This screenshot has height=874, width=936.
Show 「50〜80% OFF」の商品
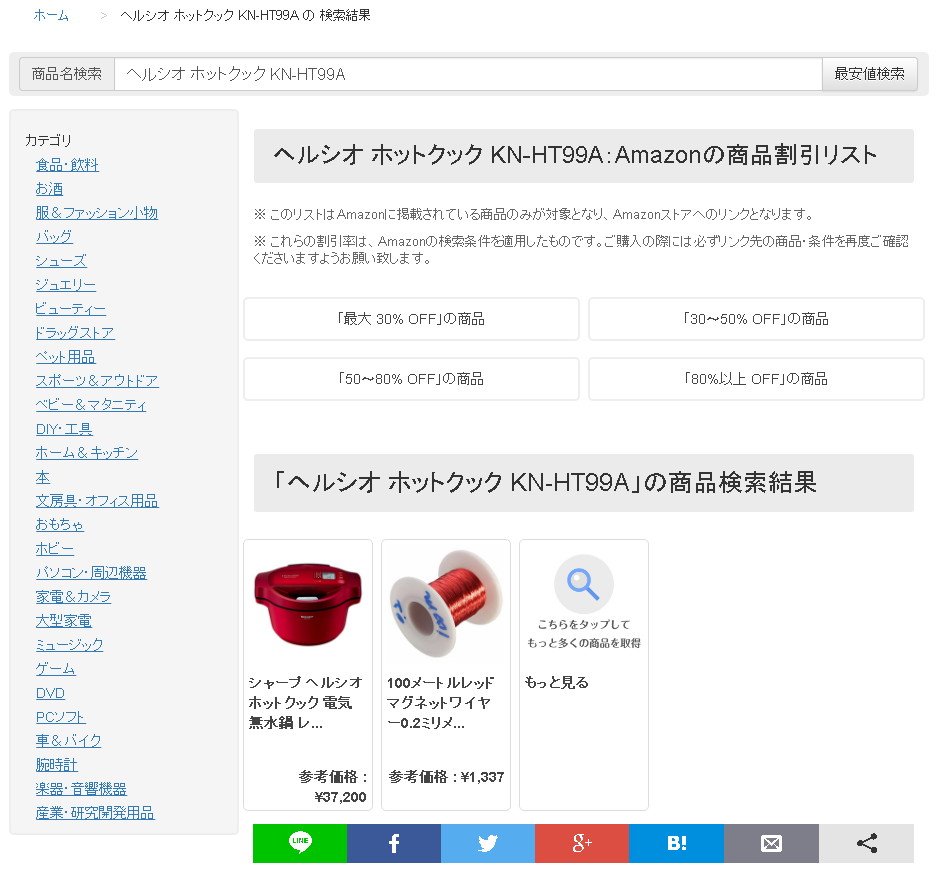[x=411, y=379]
